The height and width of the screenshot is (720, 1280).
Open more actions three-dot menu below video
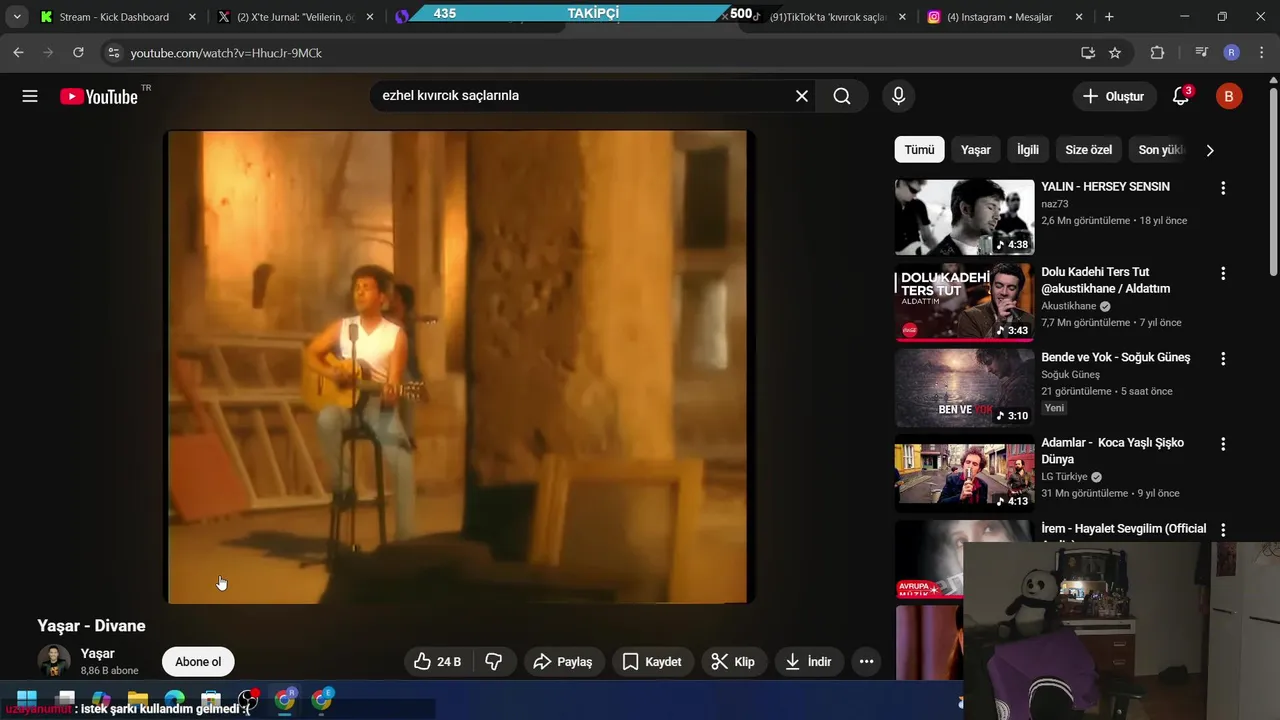[x=866, y=662]
